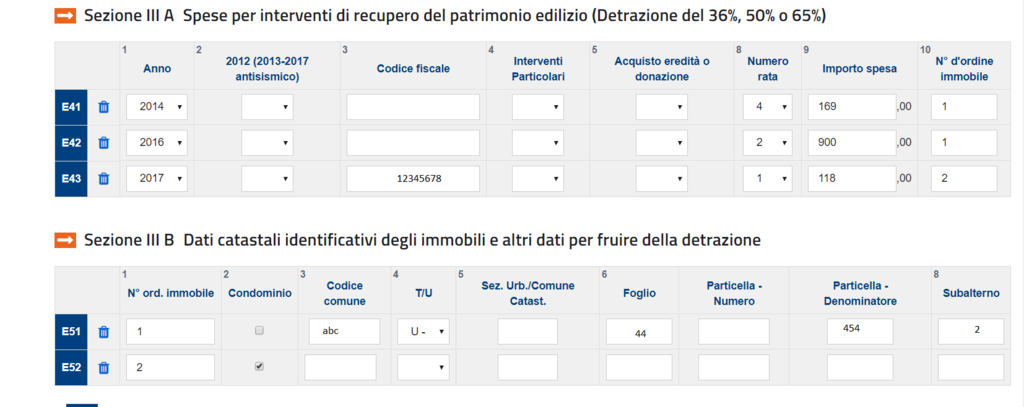The width and height of the screenshot is (1024, 407).
Task: Delete row E43 with trash icon
Action: click(x=103, y=178)
